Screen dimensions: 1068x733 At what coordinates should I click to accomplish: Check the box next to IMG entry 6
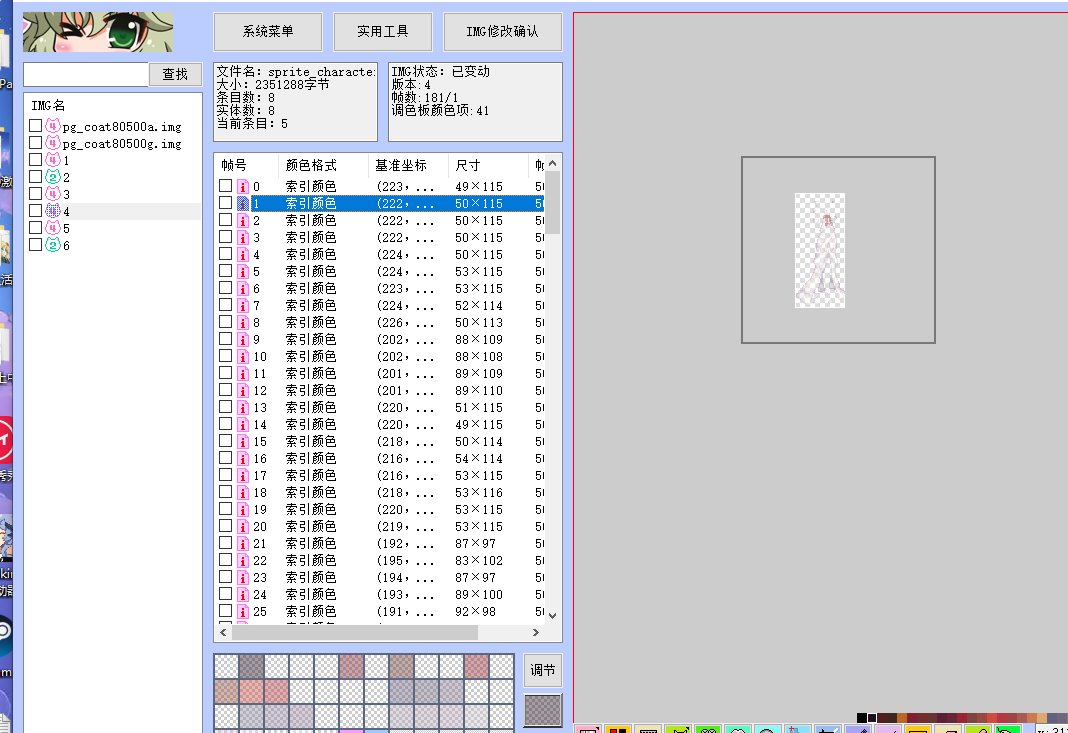tap(35, 245)
